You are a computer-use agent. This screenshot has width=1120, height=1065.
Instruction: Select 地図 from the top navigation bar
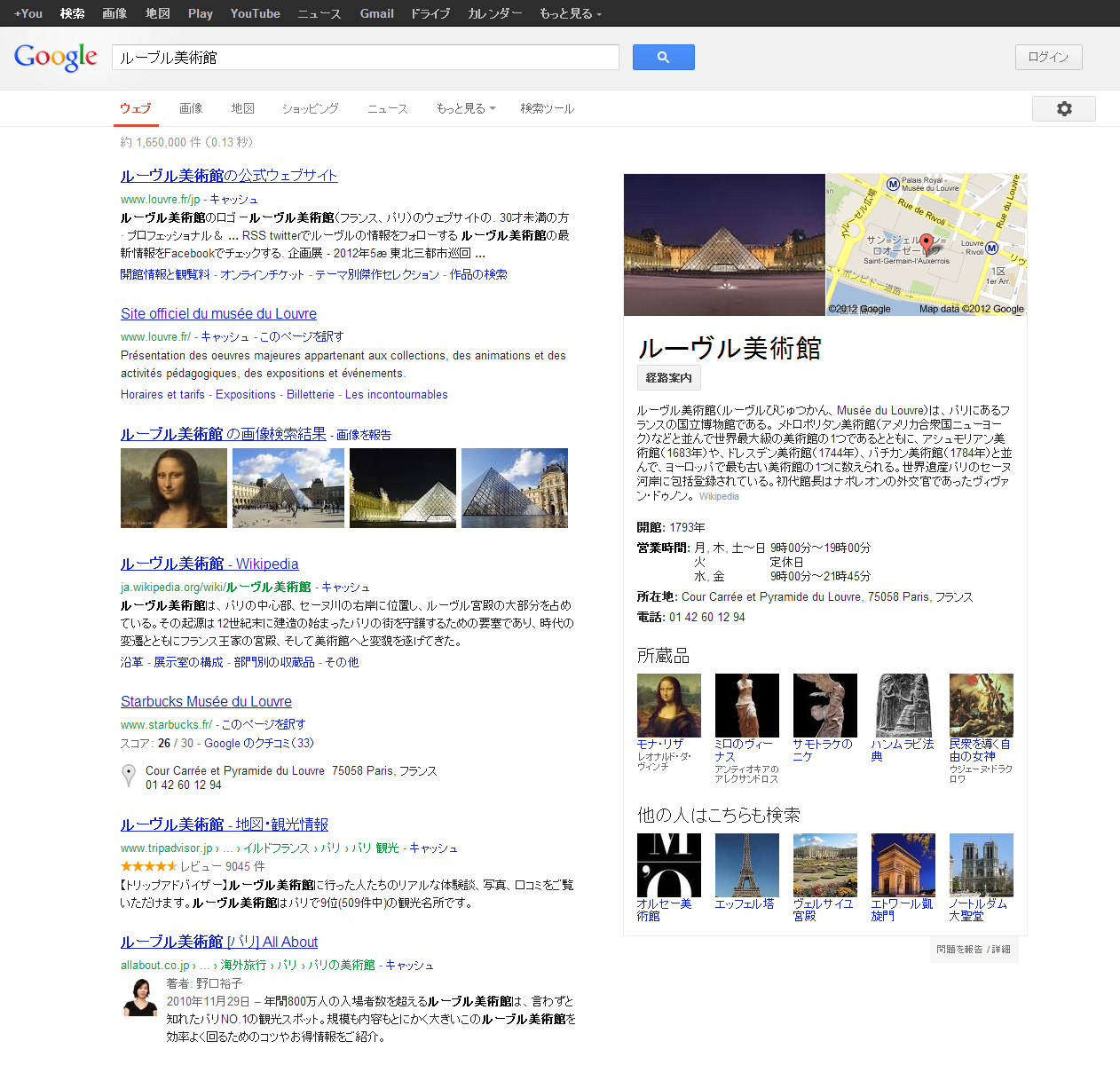pos(157,13)
